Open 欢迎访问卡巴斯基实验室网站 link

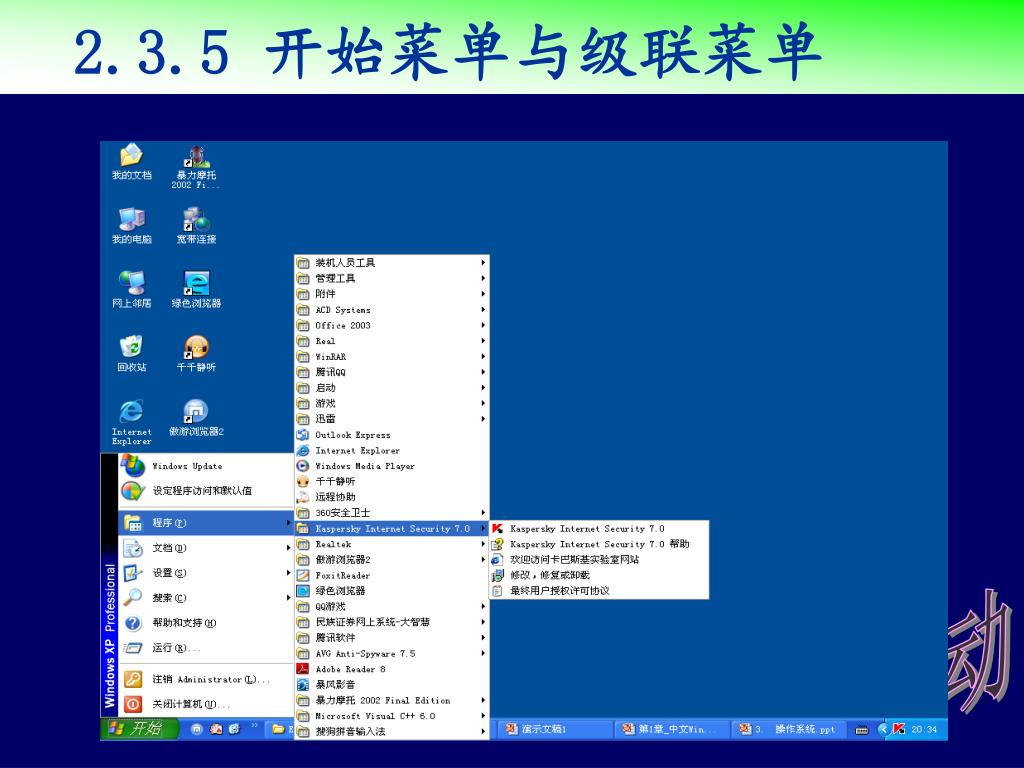[599, 560]
